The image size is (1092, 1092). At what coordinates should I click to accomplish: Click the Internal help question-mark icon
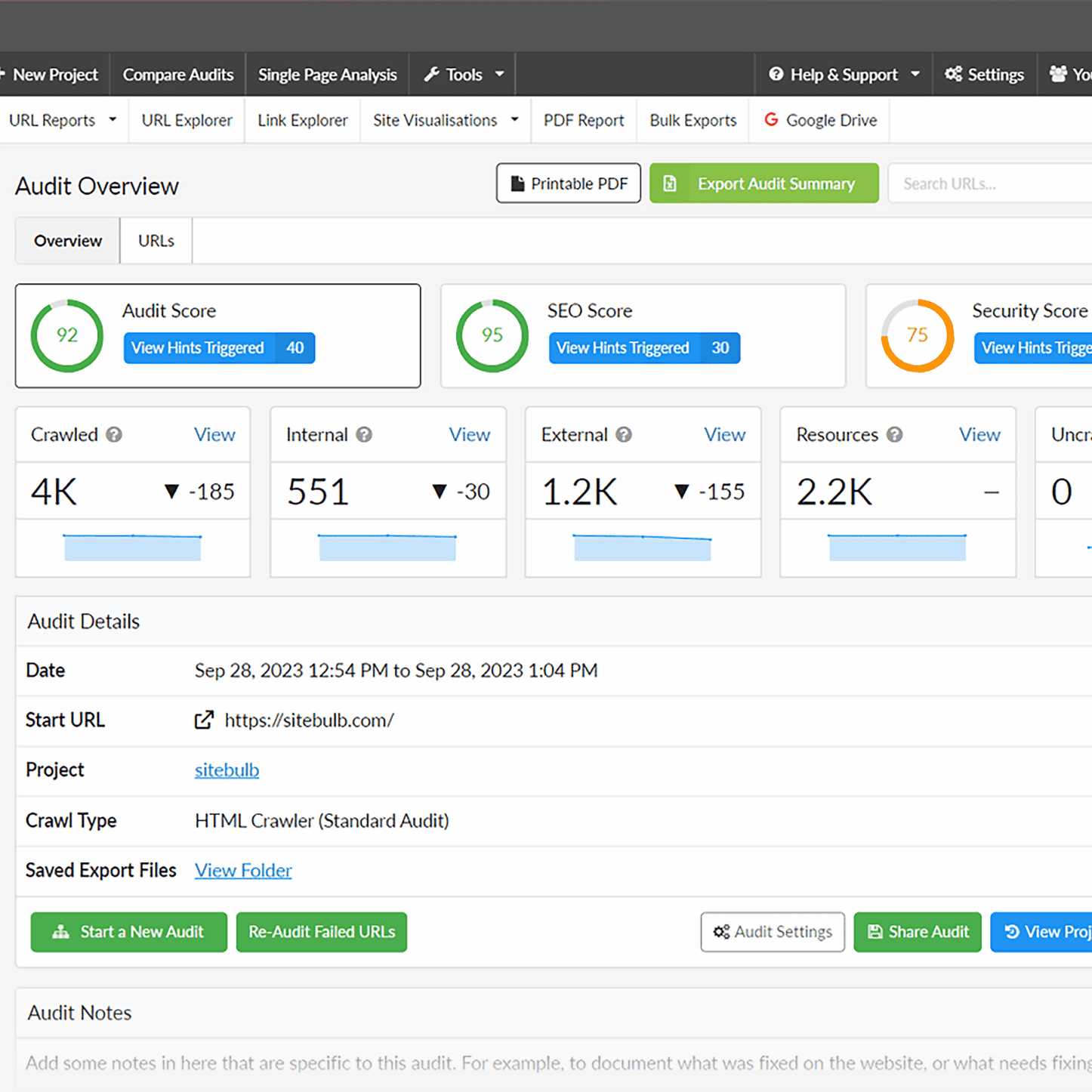364,435
